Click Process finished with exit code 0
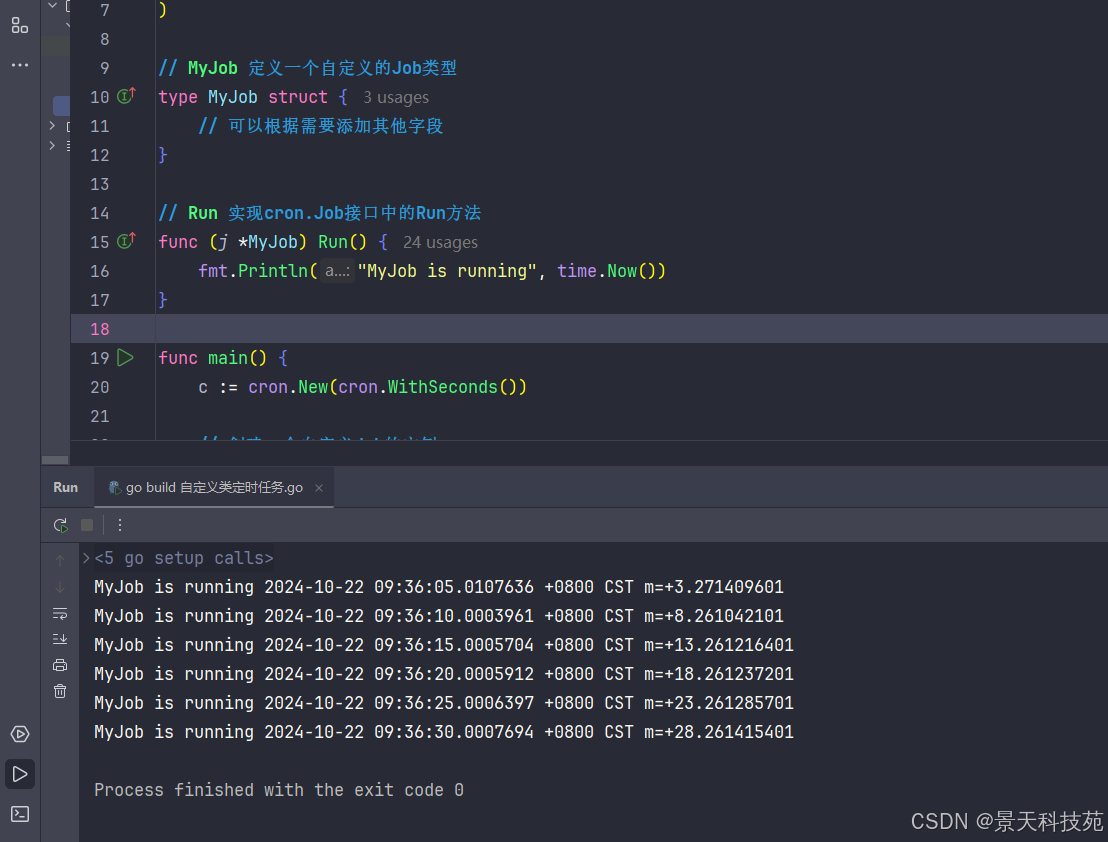 click(279, 790)
